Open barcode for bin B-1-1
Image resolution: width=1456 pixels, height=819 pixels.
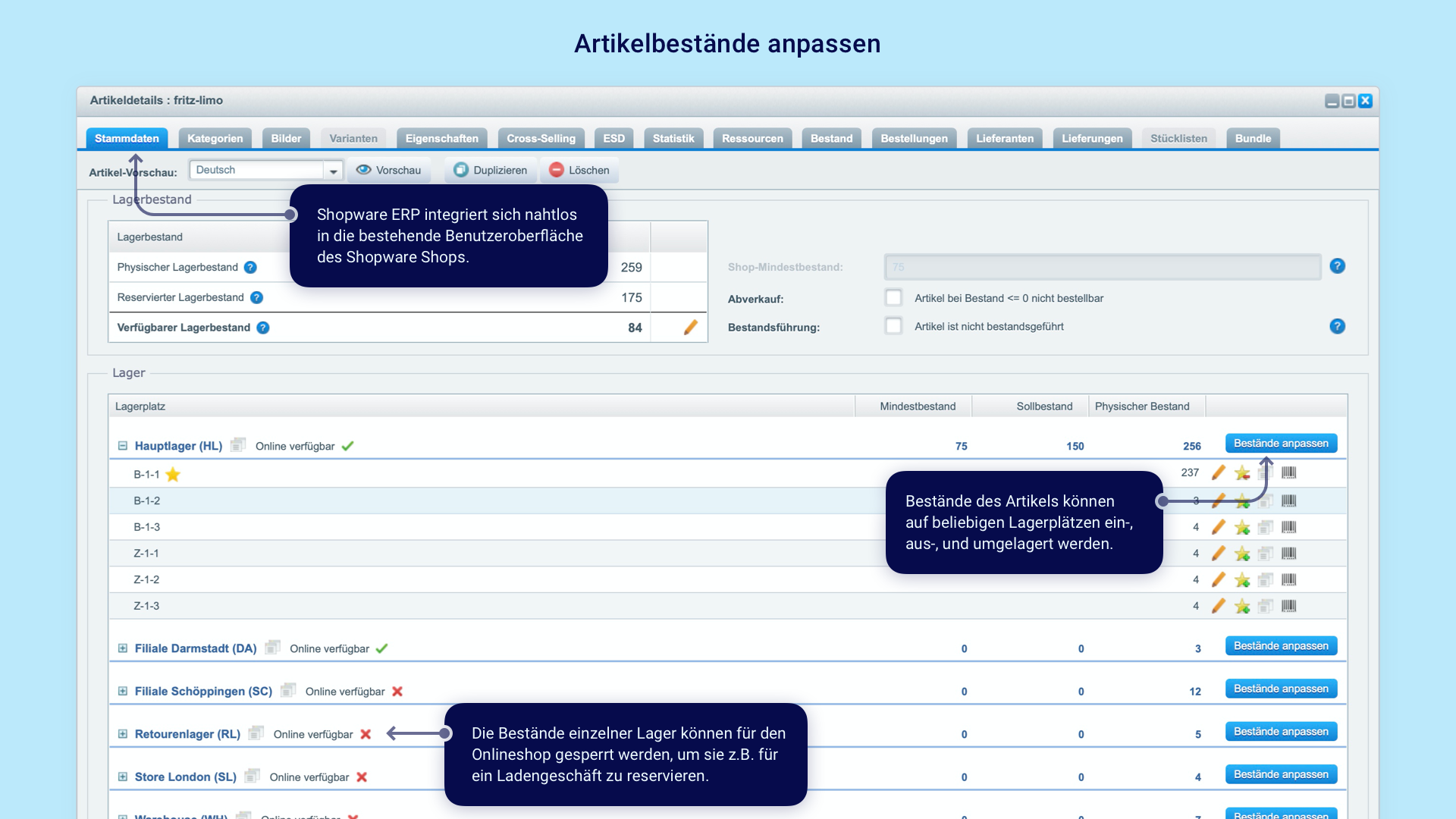pyautogui.click(x=1289, y=472)
